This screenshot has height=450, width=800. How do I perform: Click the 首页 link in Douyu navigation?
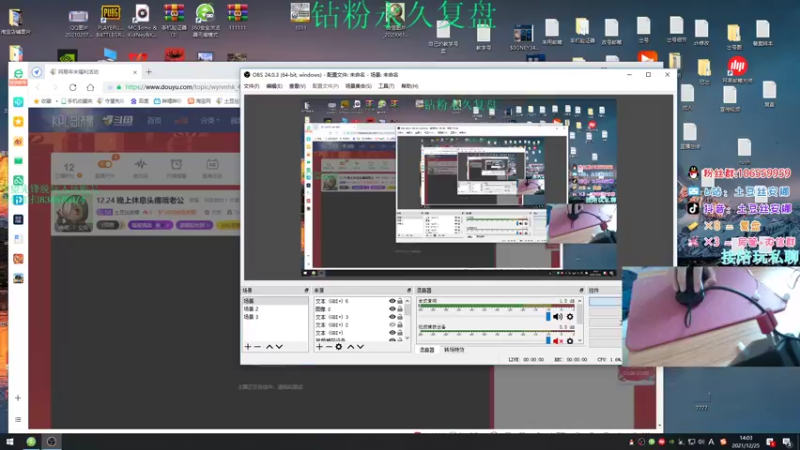point(154,120)
